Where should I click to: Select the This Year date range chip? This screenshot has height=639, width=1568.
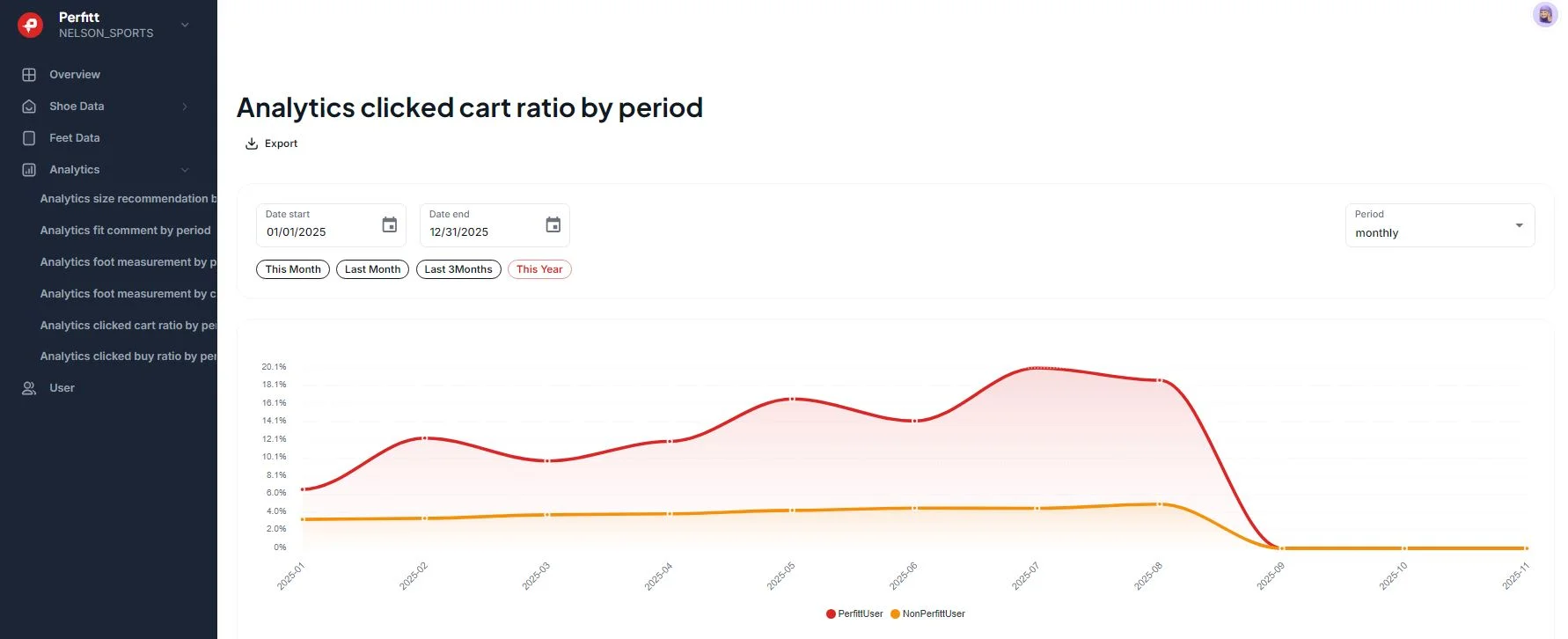coord(539,269)
